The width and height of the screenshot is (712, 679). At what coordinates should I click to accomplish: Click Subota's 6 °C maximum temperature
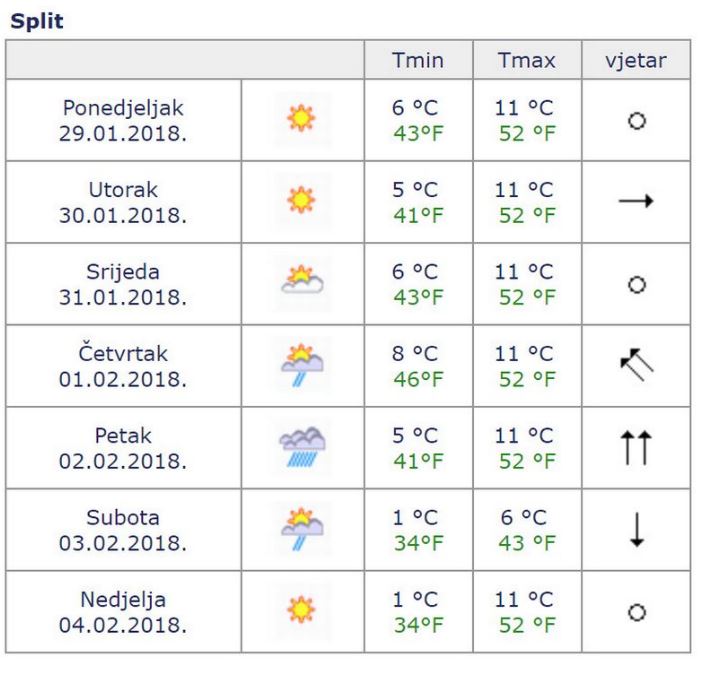point(526,518)
